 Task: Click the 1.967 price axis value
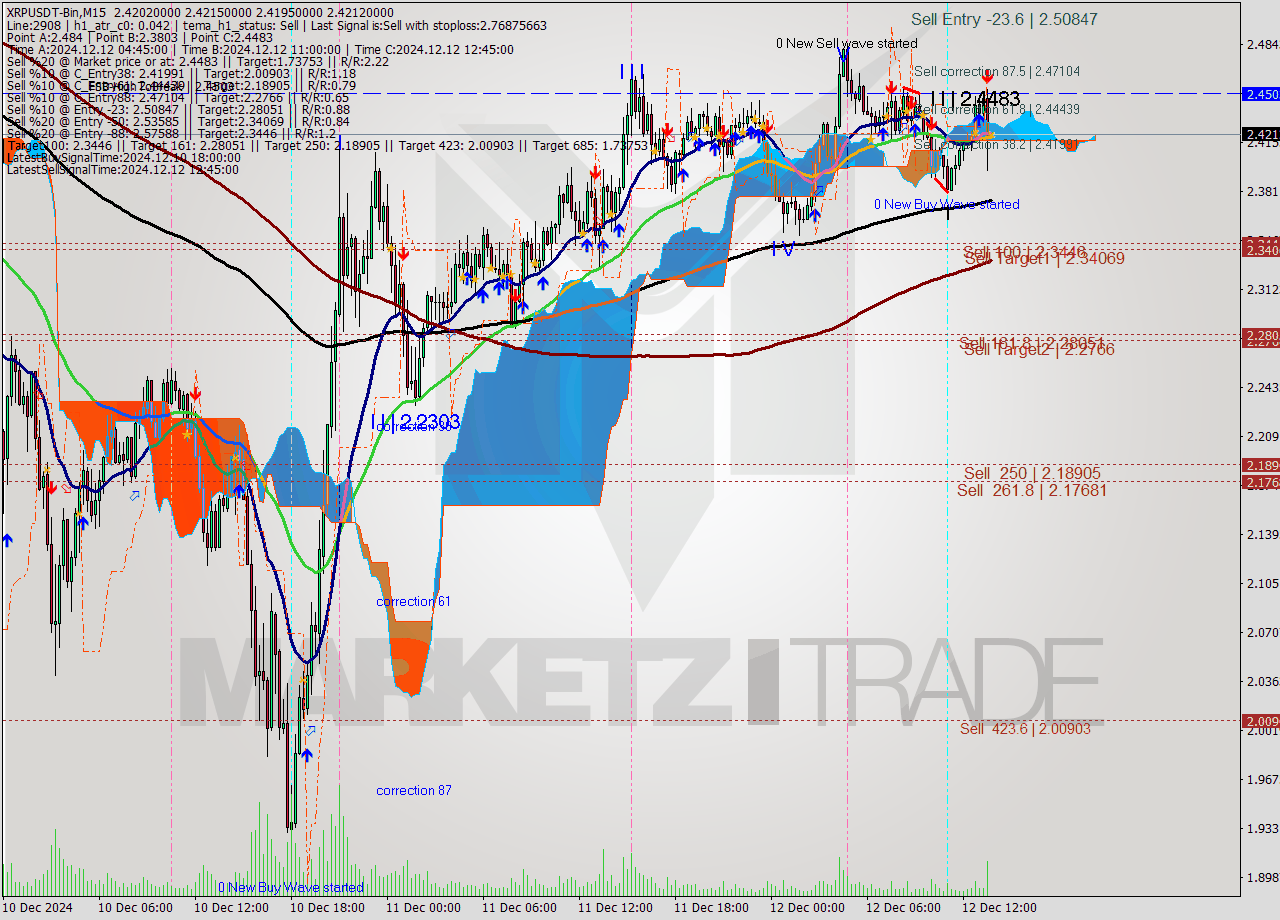point(1261,779)
